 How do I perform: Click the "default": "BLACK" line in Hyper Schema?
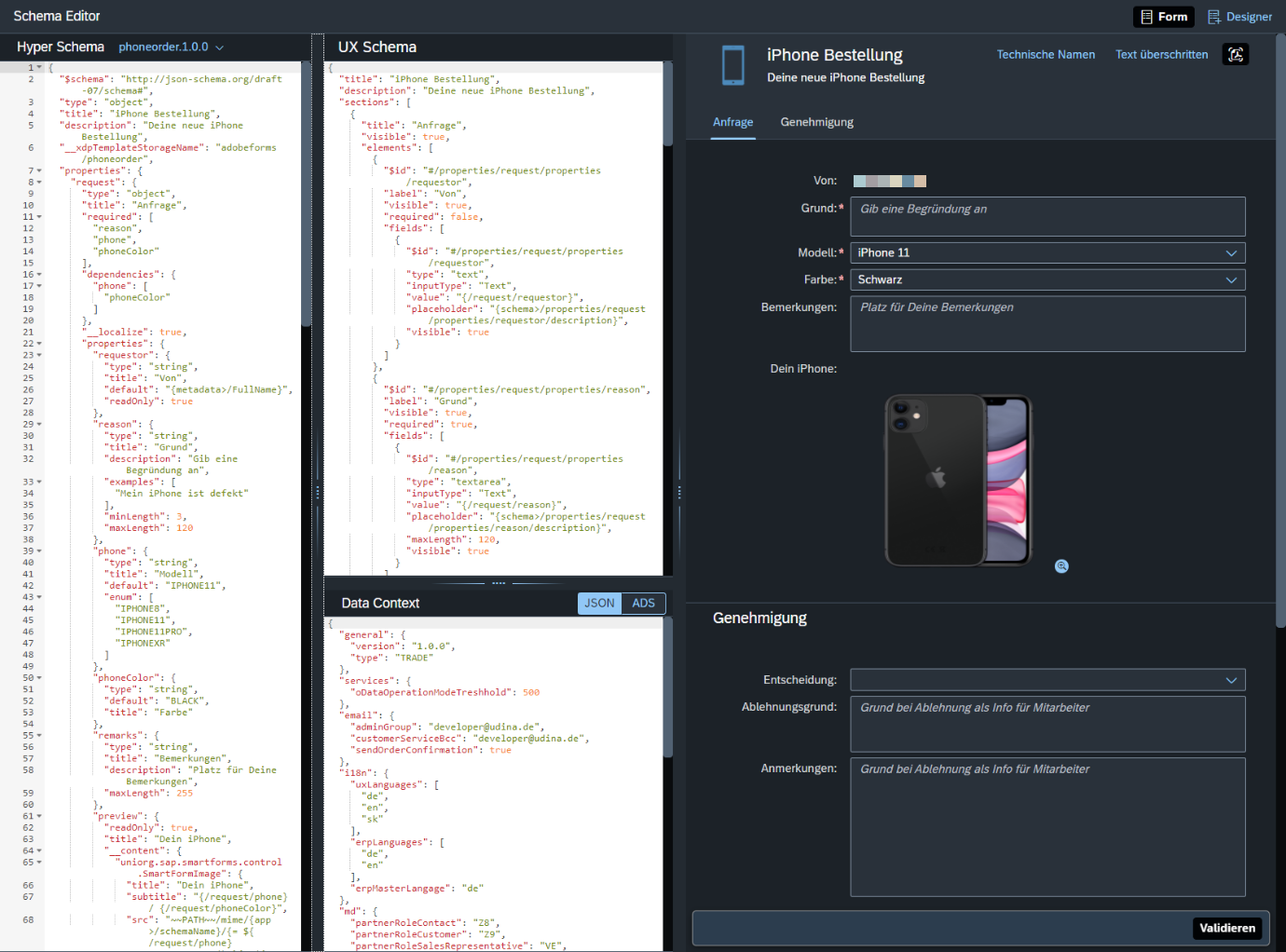click(157, 701)
